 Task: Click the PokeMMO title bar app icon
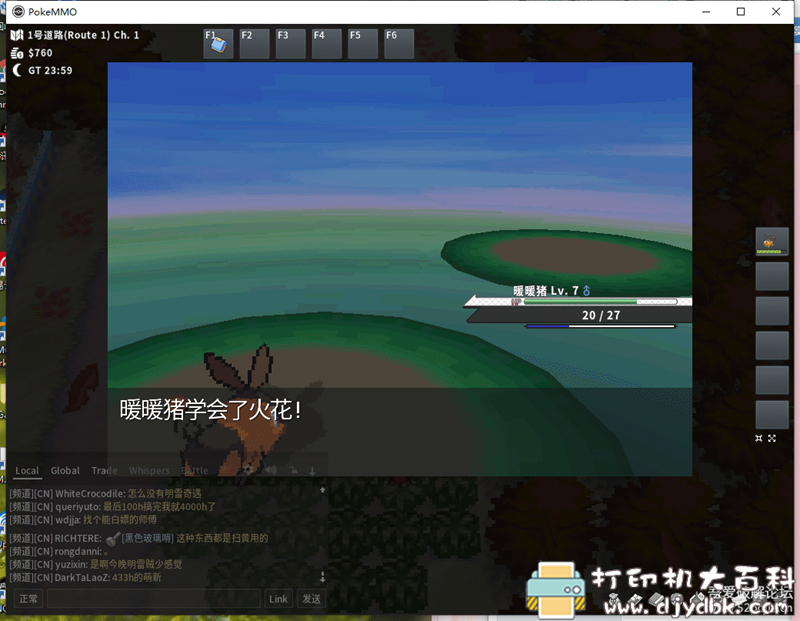click(x=18, y=11)
